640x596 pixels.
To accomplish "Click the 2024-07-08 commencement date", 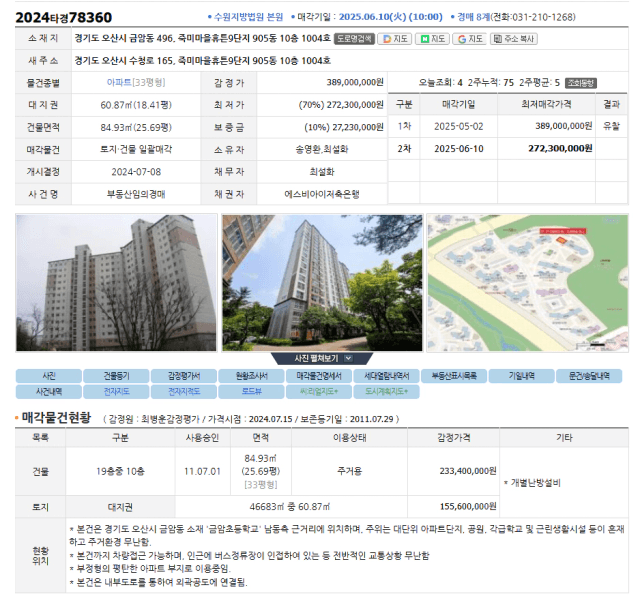I will (x=136, y=172).
